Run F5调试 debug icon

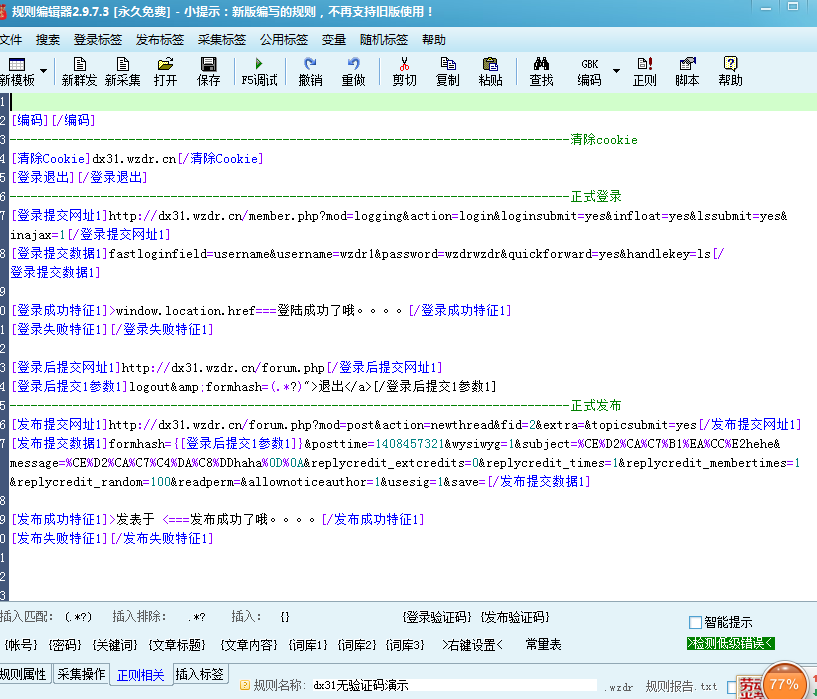(260, 71)
